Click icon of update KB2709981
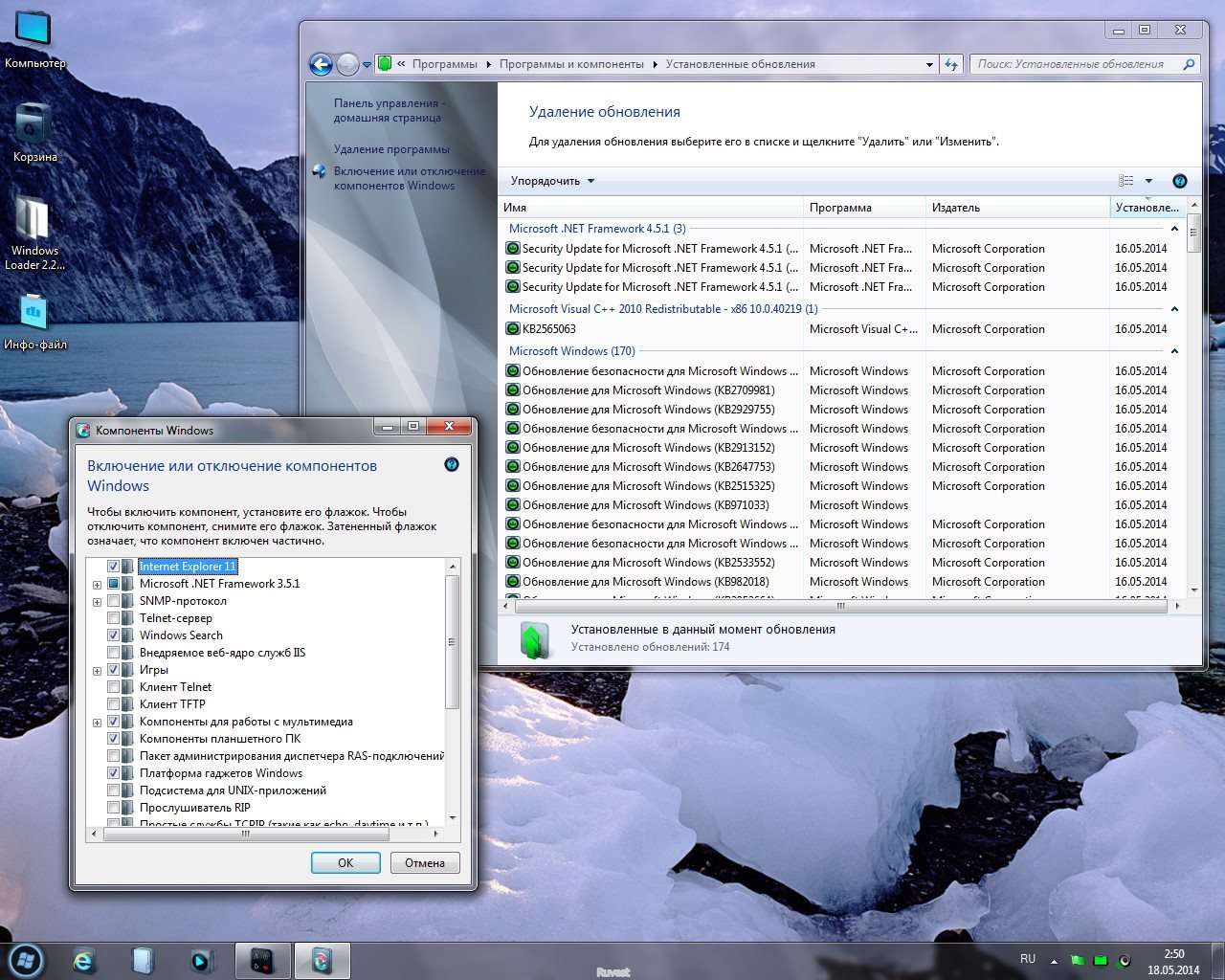The image size is (1225, 980). (x=513, y=390)
